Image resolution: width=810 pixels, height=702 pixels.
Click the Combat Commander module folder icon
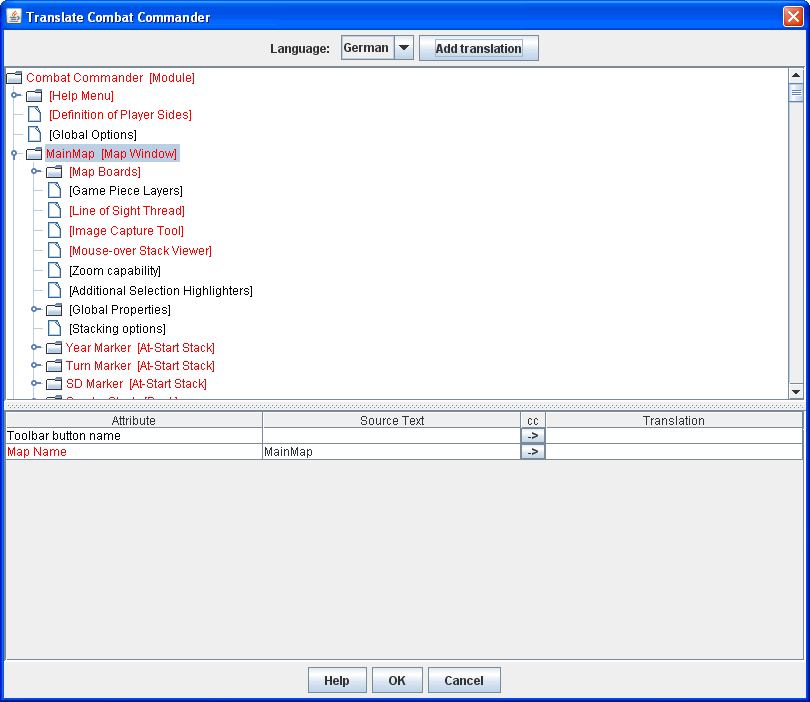pyautogui.click(x=14, y=77)
